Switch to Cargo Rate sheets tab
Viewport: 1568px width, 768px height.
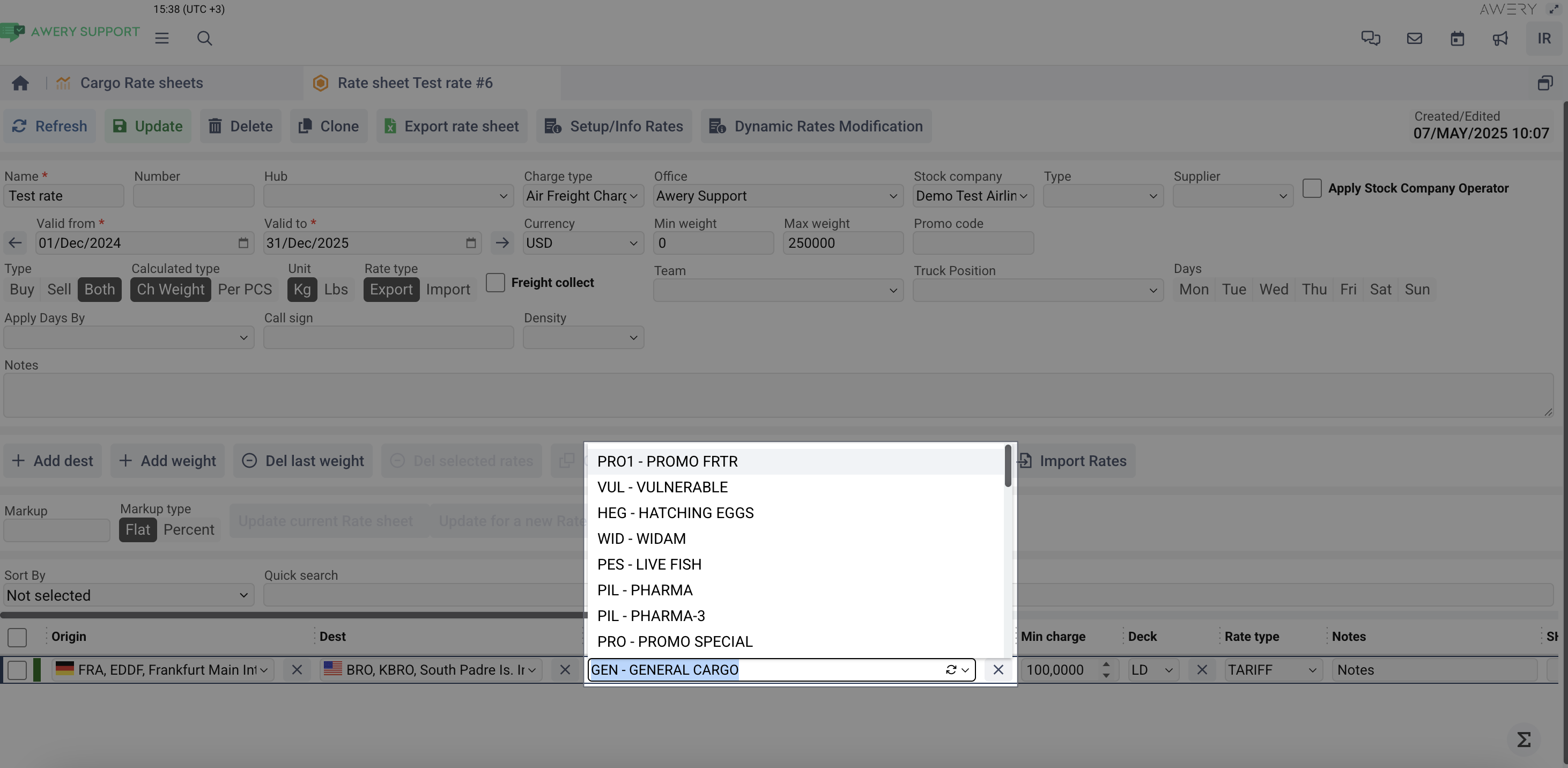(141, 83)
